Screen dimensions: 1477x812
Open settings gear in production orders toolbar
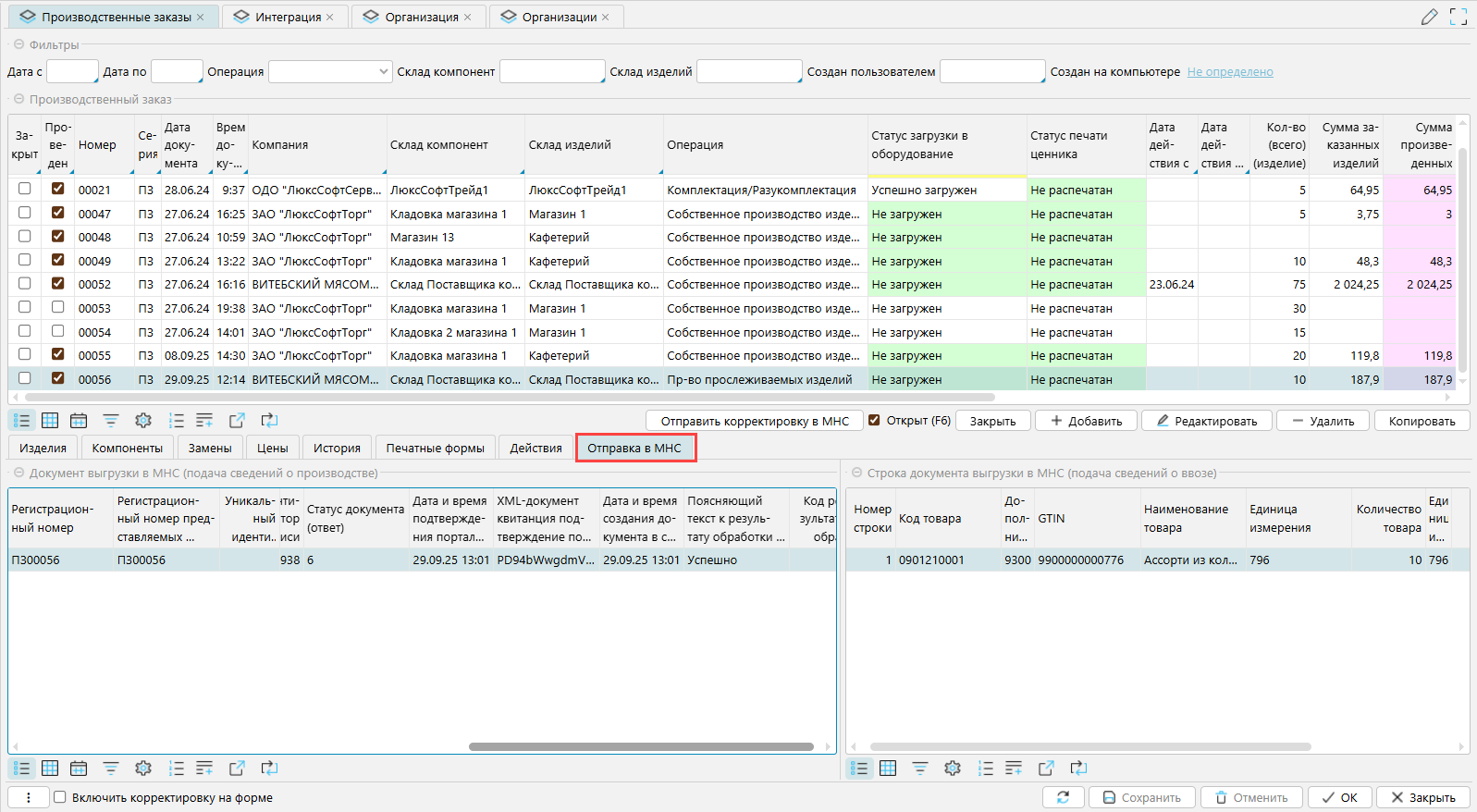(143, 421)
